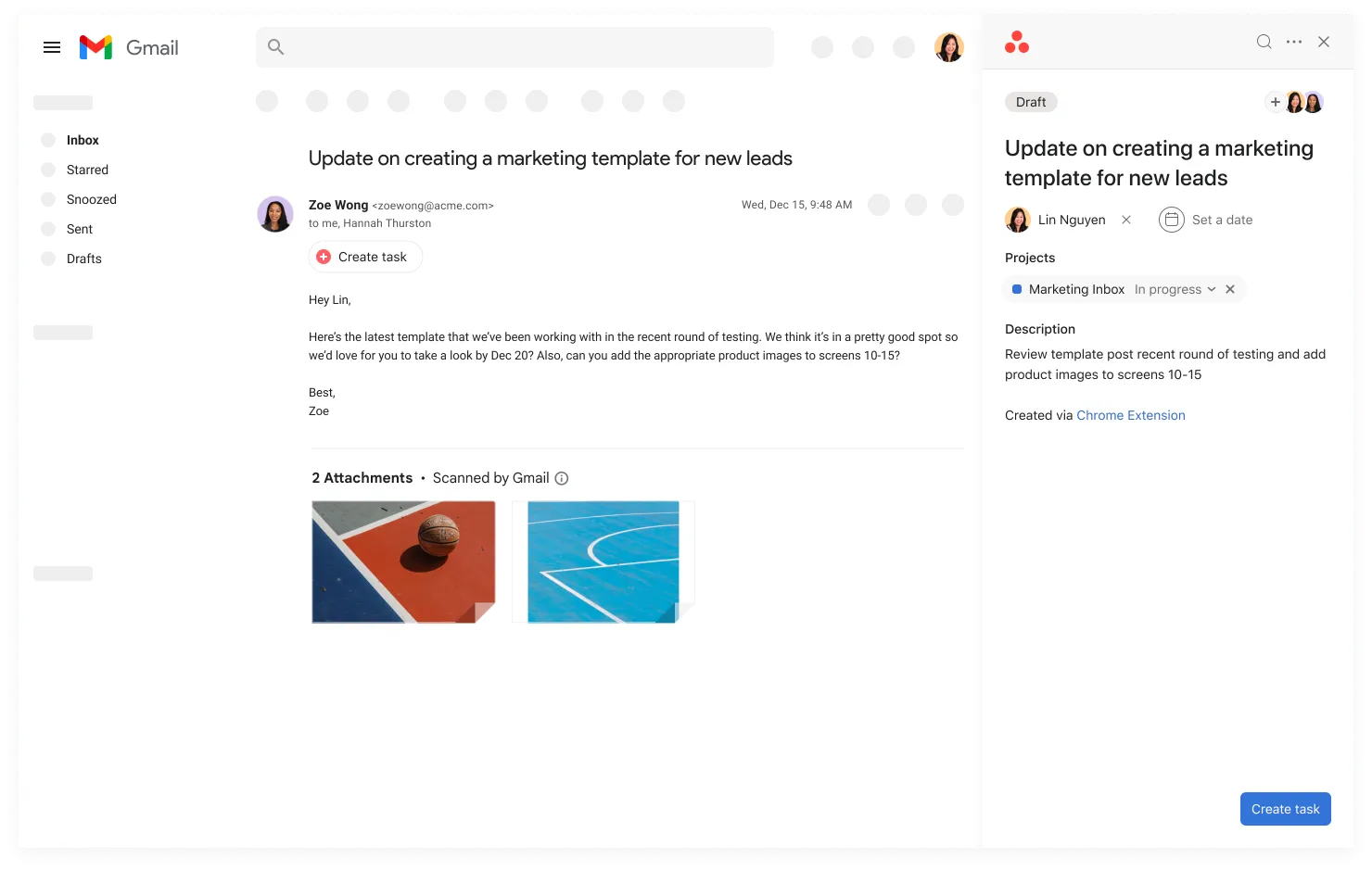
Task: Click the blue Create task button
Action: [1285, 808]
